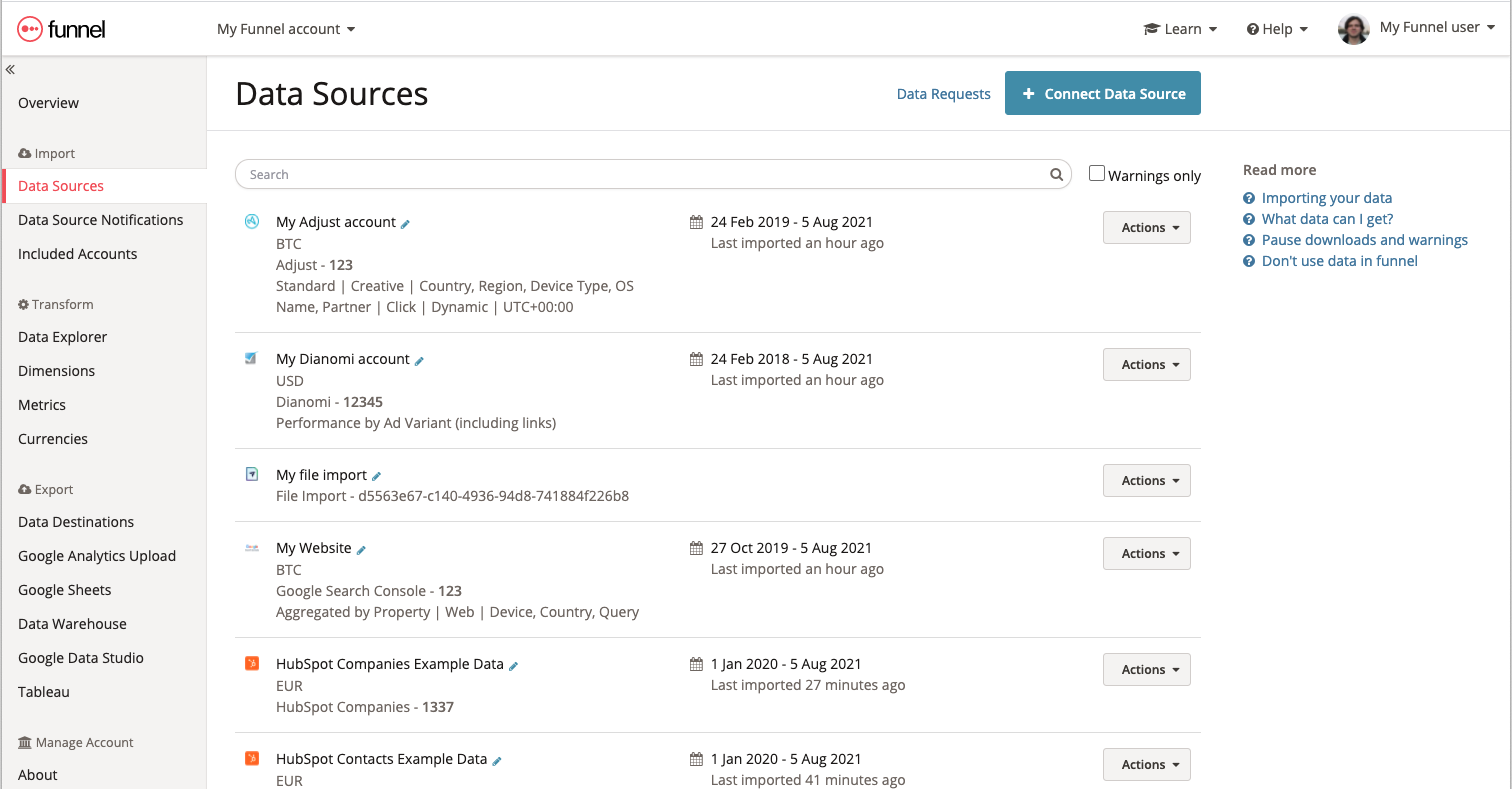This screenshot has width=1512, height=789.
Task: Open Data Source Notifications
Action: click(x=101, y=220)
